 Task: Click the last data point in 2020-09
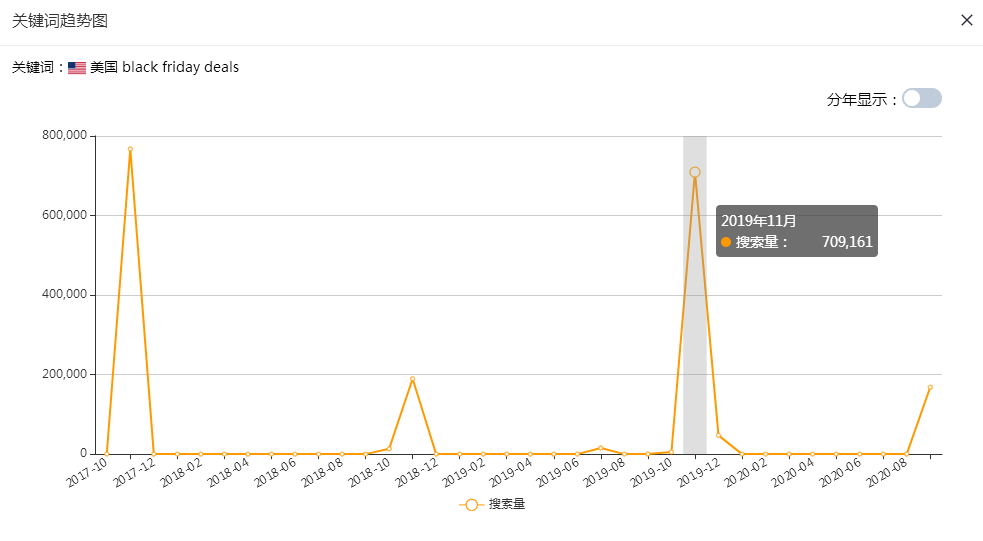coord(930,387)
